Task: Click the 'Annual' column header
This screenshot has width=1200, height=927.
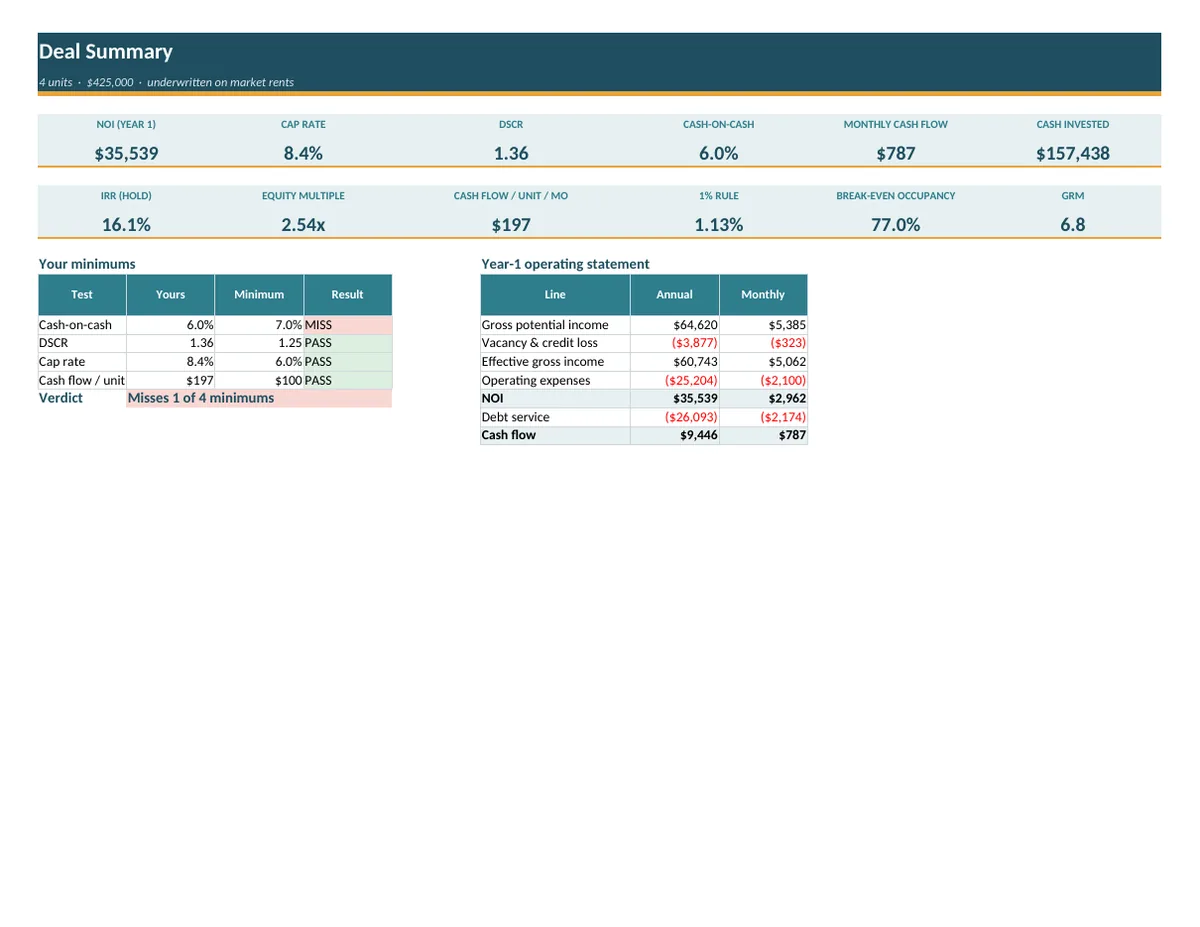Action: (675, 295)
